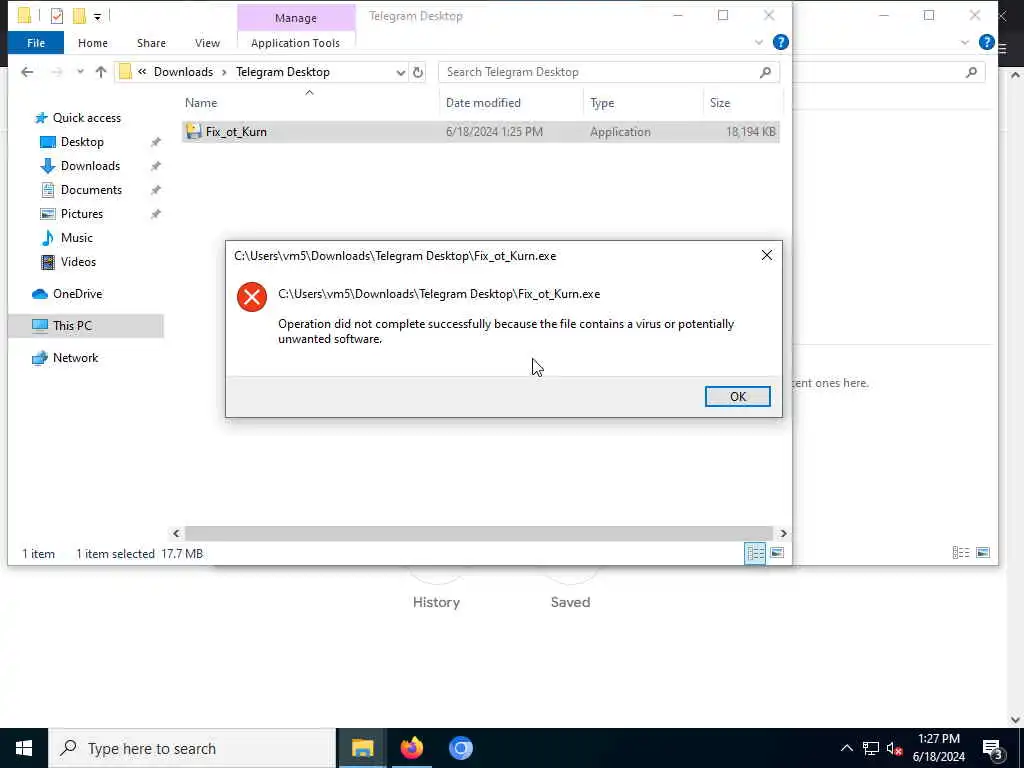Click the Fix_ot_Kurn application icon
Screen dimensions: 1024x768
tap(193, 131)
